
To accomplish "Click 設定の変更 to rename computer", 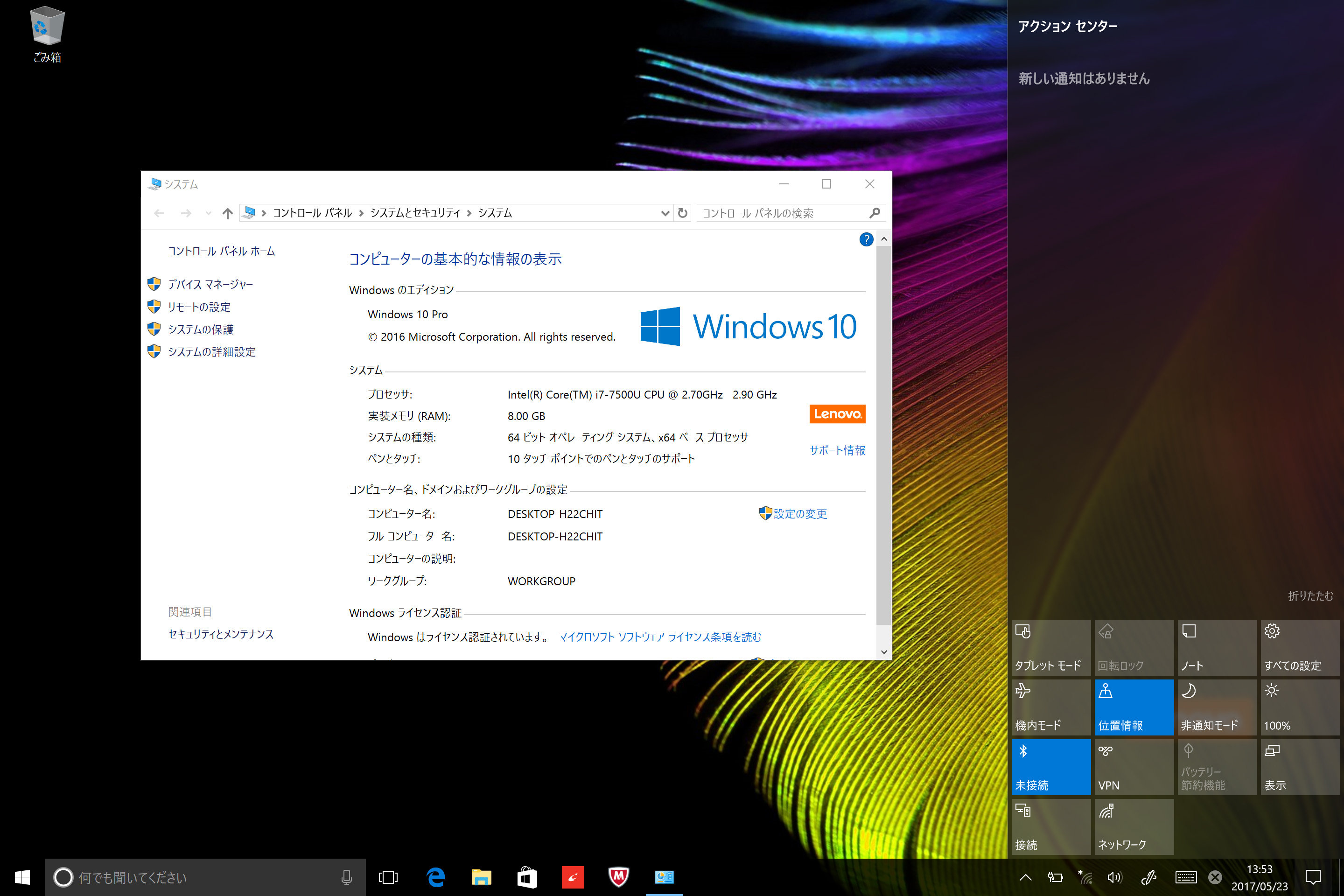I will (x=799, y=513).
